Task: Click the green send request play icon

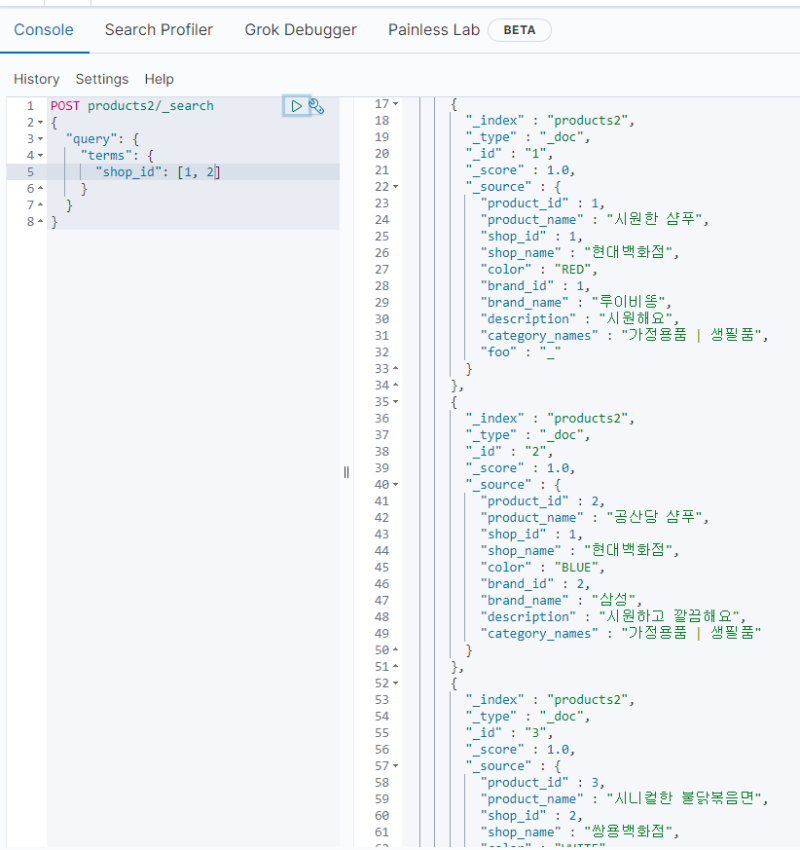Action: point(296,106)
